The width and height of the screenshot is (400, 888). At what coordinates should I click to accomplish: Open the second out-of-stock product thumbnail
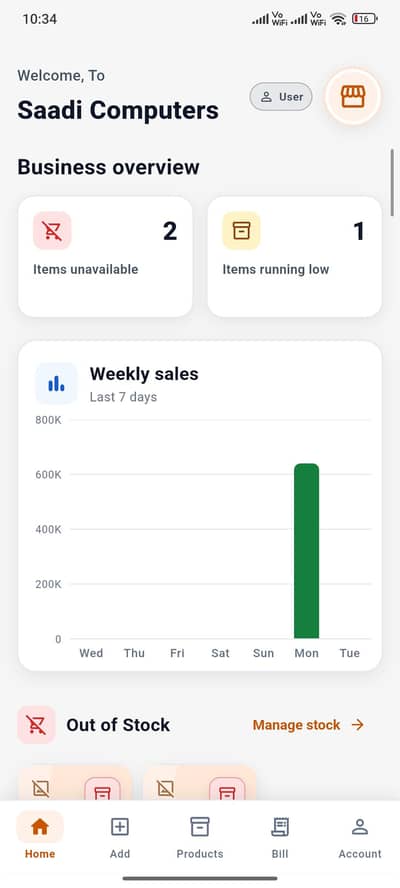(x=199, y=783)
